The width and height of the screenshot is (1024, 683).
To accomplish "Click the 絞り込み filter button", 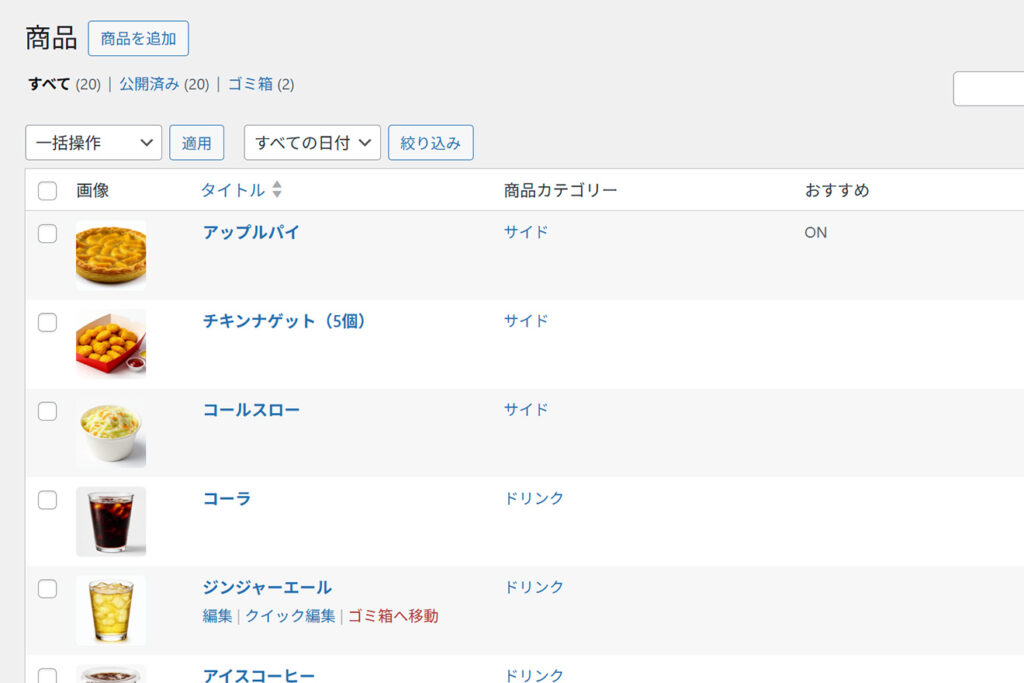I will (430, 143).
